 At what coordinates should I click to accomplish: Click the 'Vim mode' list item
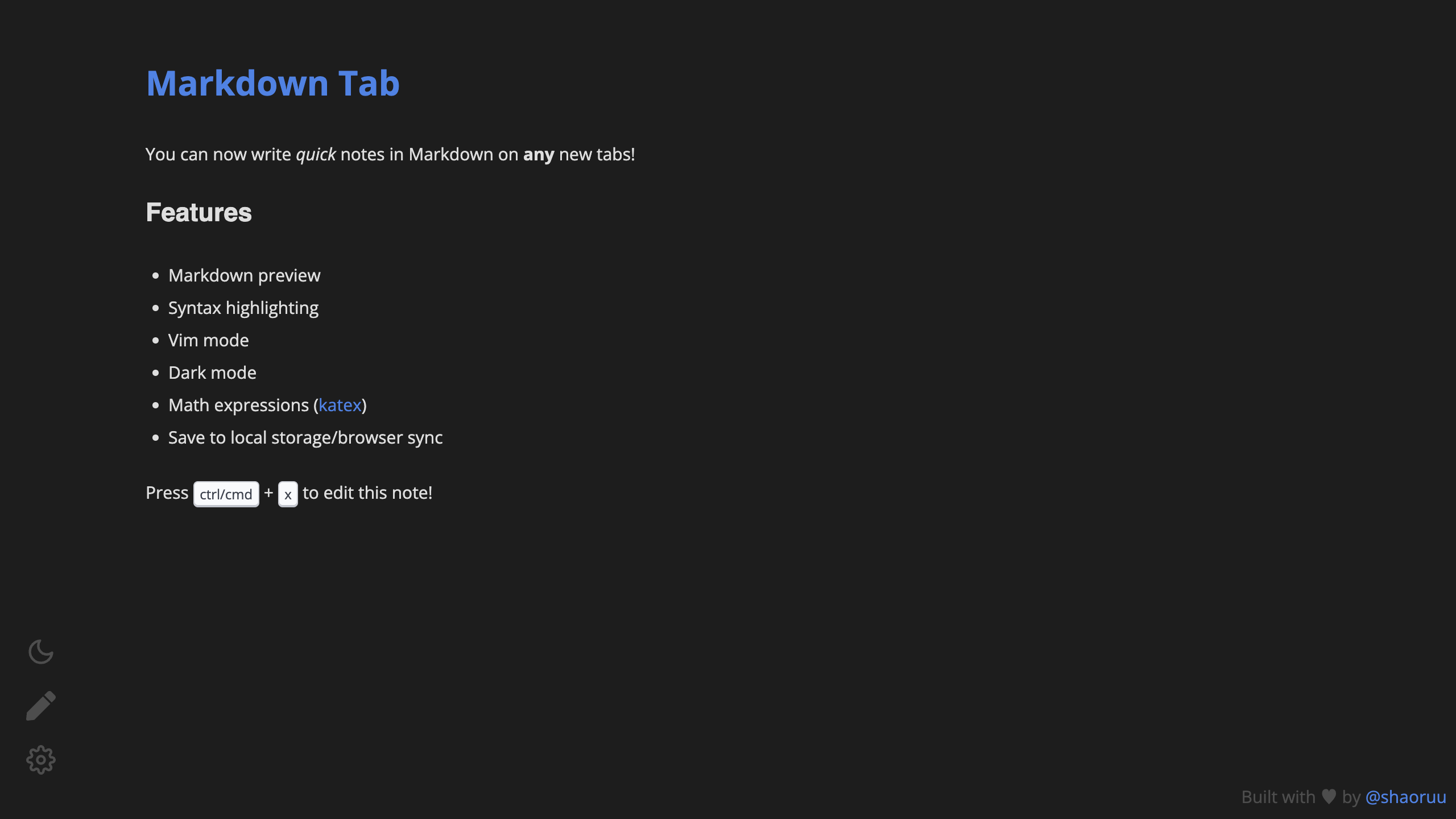point(208,340)
